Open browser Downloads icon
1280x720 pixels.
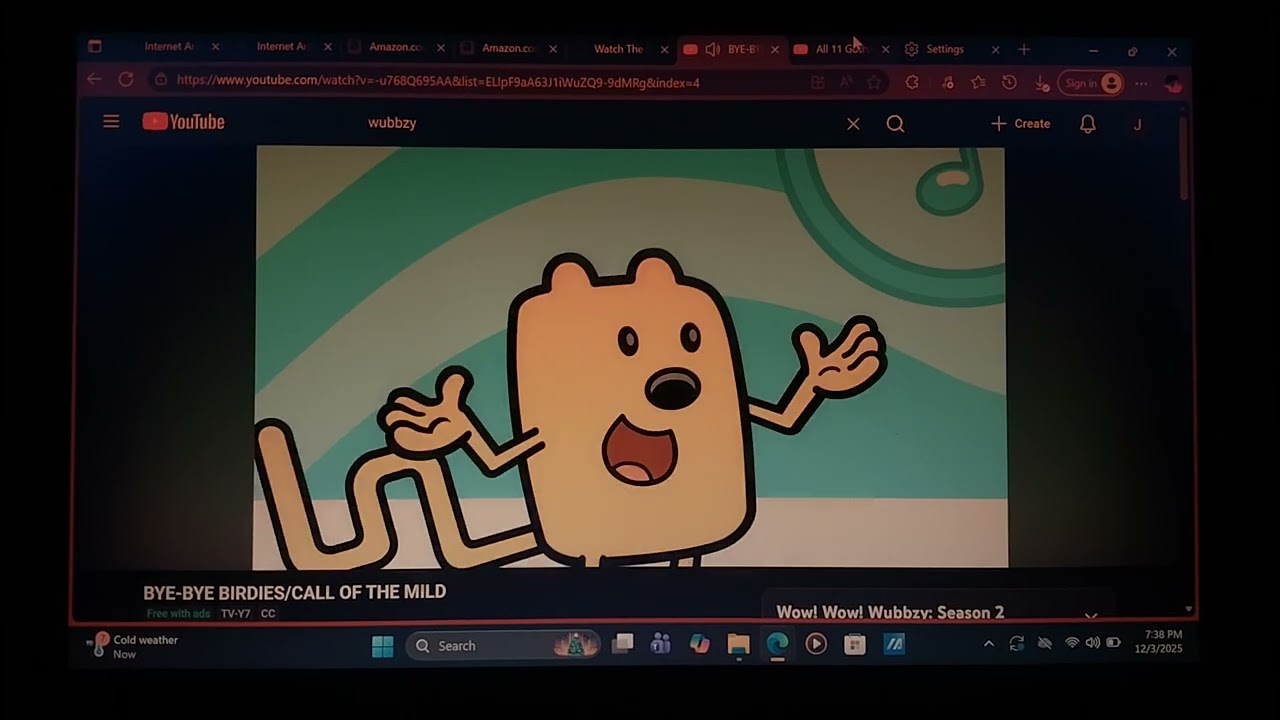coord(1041,83)
